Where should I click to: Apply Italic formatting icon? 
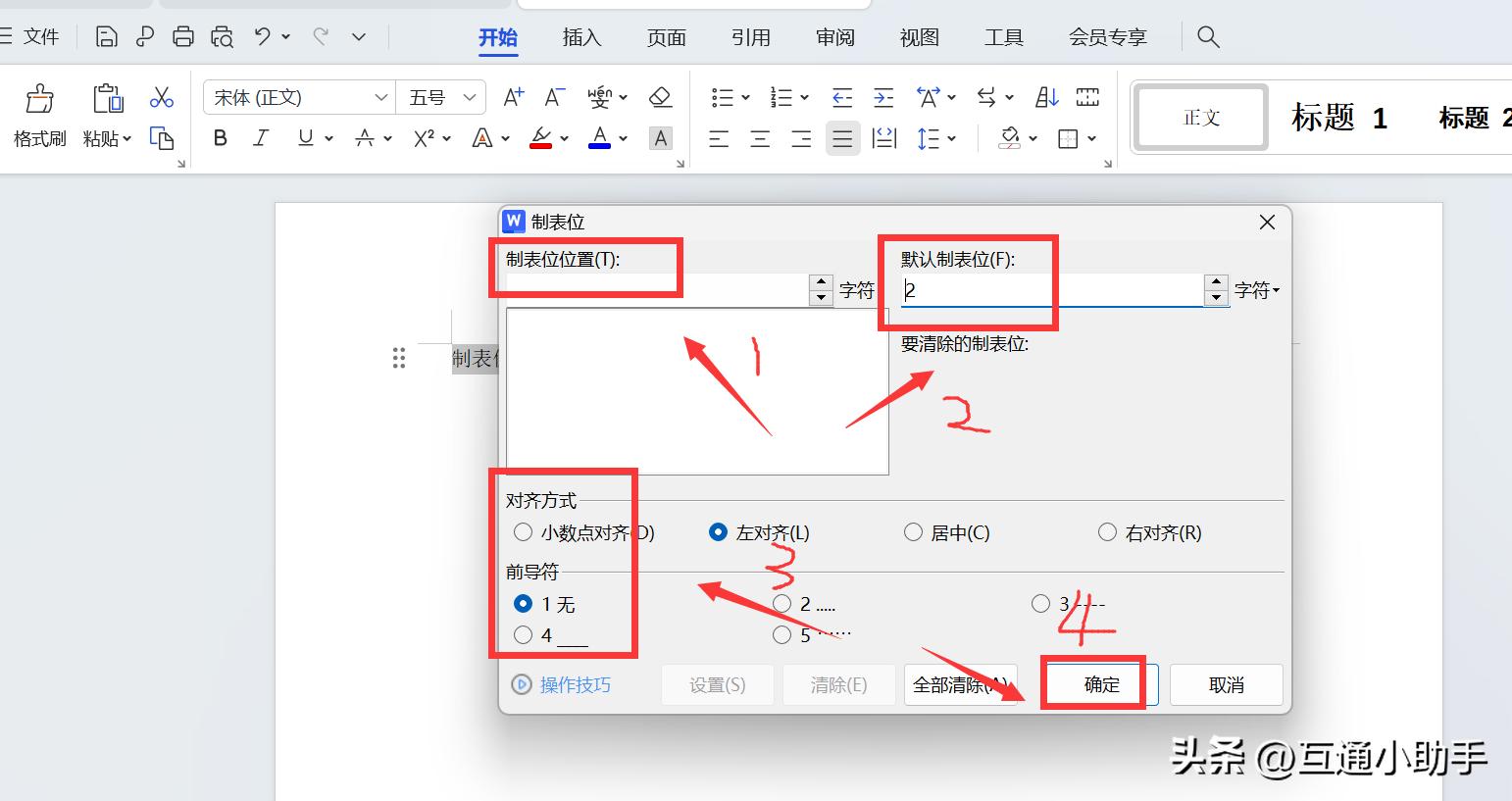[x=261, y=138]
